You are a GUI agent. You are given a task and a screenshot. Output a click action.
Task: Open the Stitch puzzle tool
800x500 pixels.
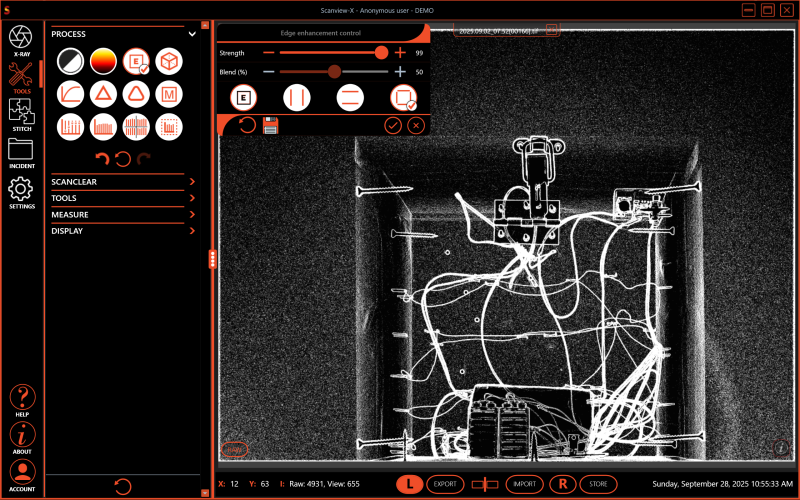21,111
